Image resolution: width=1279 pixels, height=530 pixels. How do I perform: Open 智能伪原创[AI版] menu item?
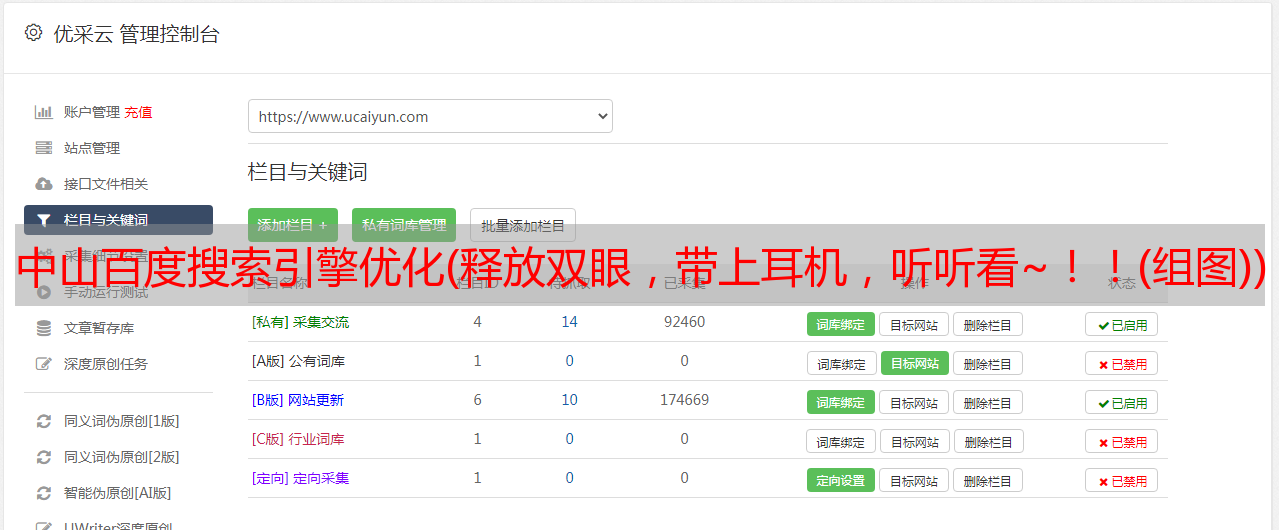[118, 493]
